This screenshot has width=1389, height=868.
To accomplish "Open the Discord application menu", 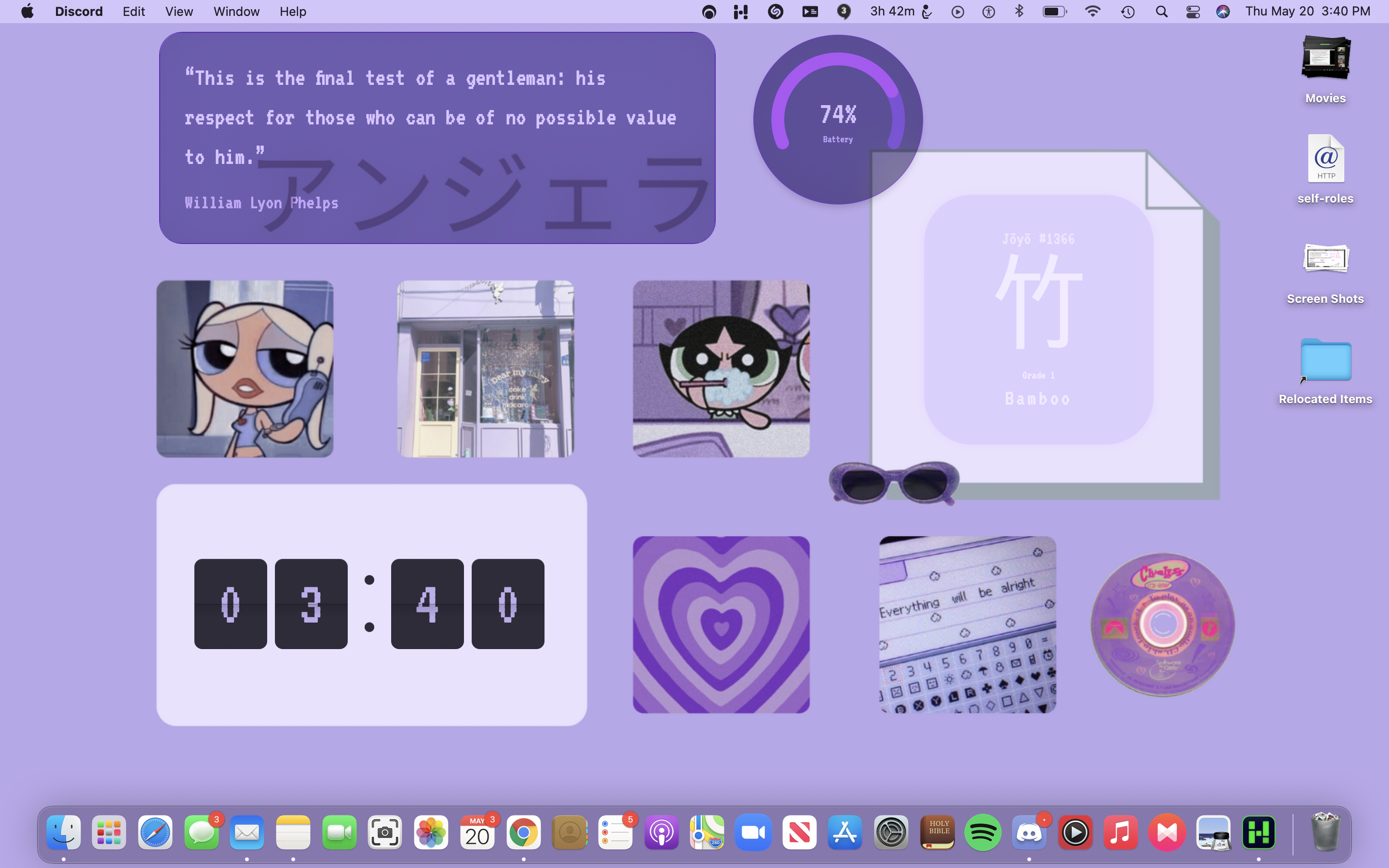I will tap(79, 12).
